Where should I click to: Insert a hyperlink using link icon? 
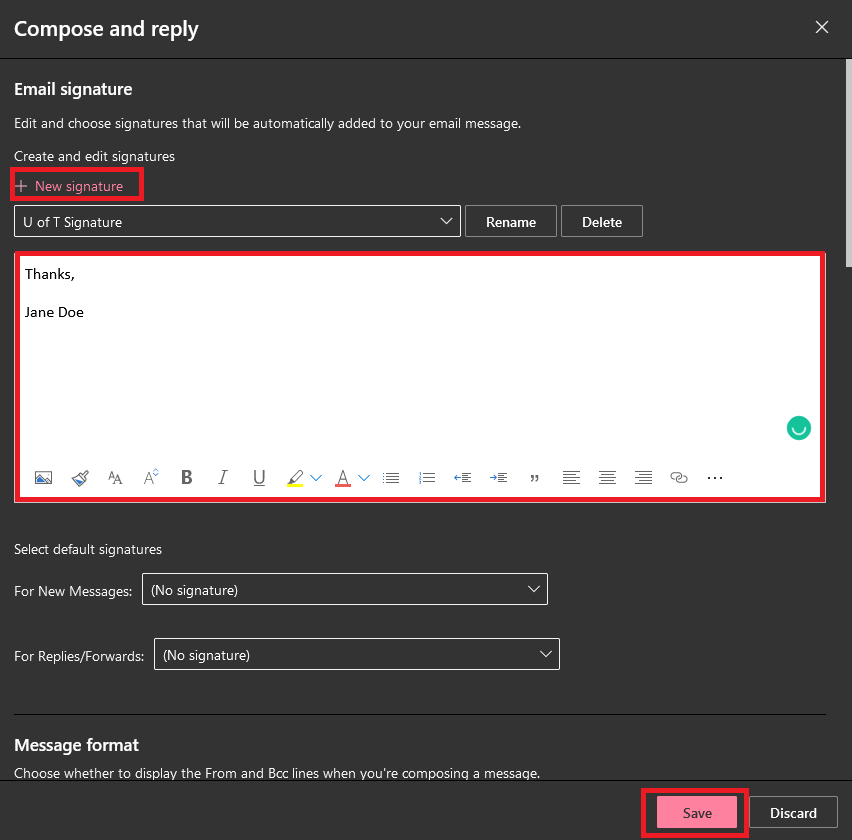679,478
